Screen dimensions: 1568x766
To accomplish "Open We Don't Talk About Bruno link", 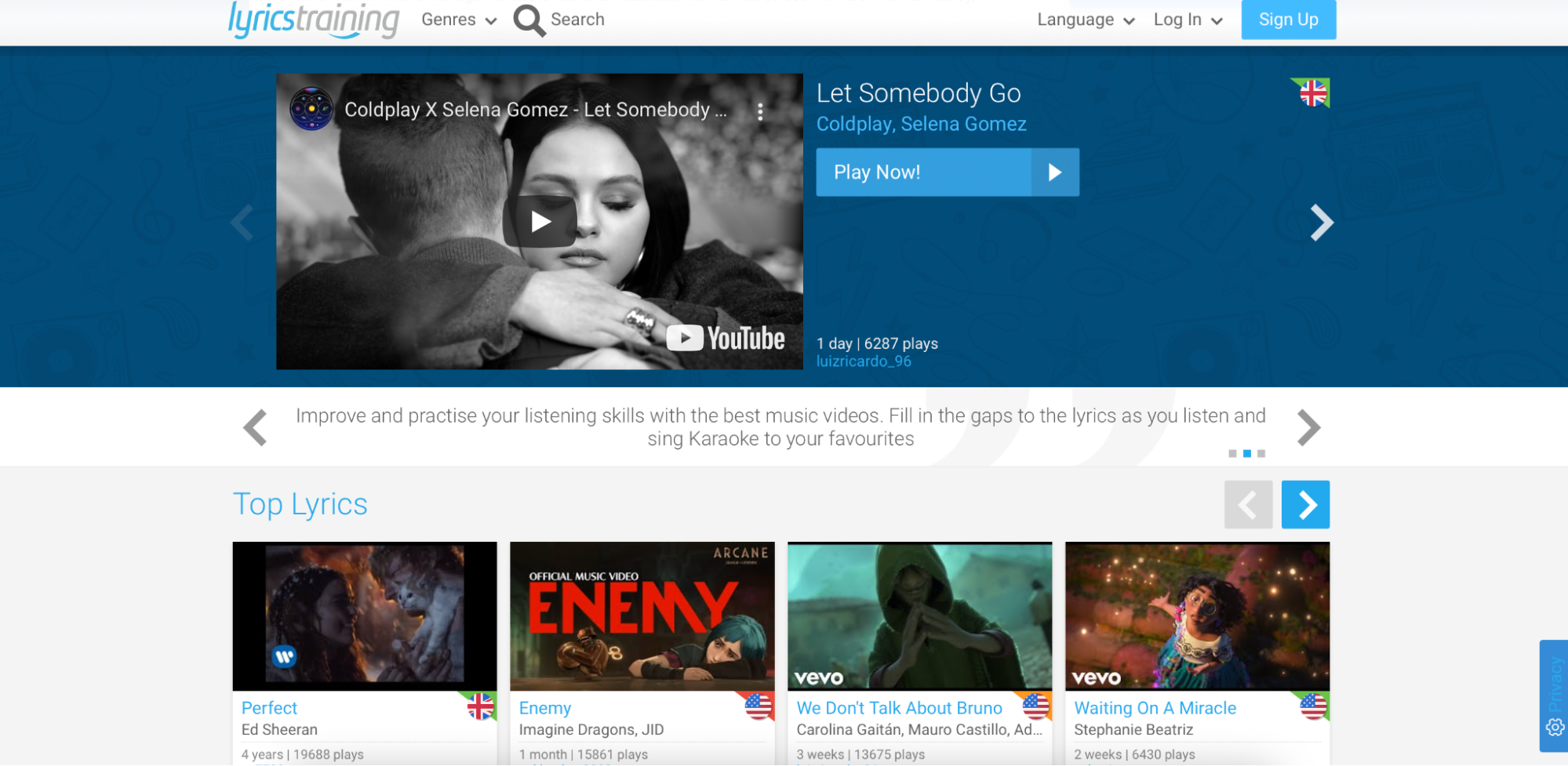I will click(x=899, y=708).
